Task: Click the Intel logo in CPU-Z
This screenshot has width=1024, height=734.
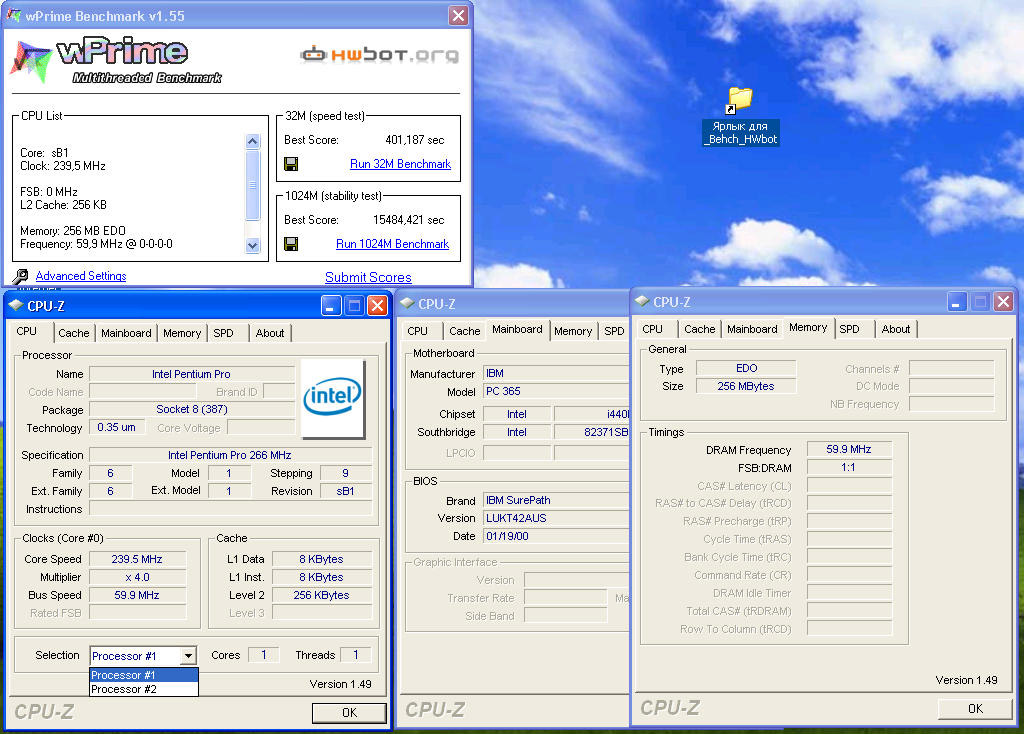Action: 332,398
